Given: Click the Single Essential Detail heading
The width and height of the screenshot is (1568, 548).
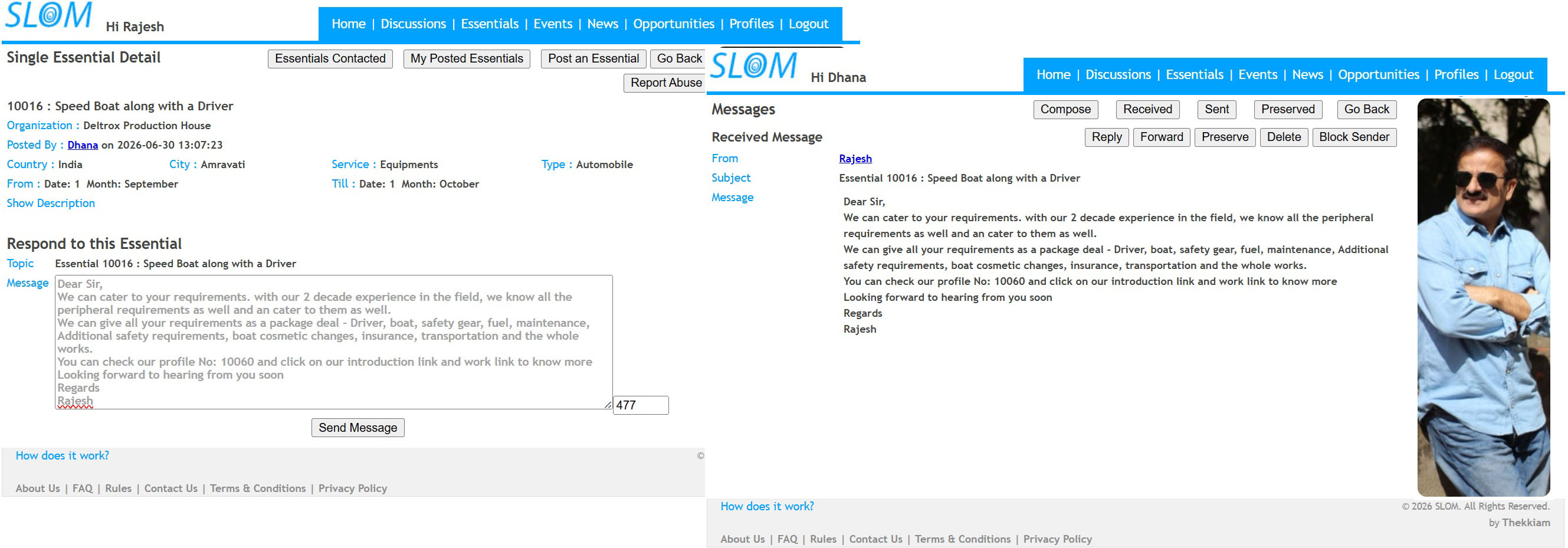Looking at the screenshot, I should coord(83,57).
